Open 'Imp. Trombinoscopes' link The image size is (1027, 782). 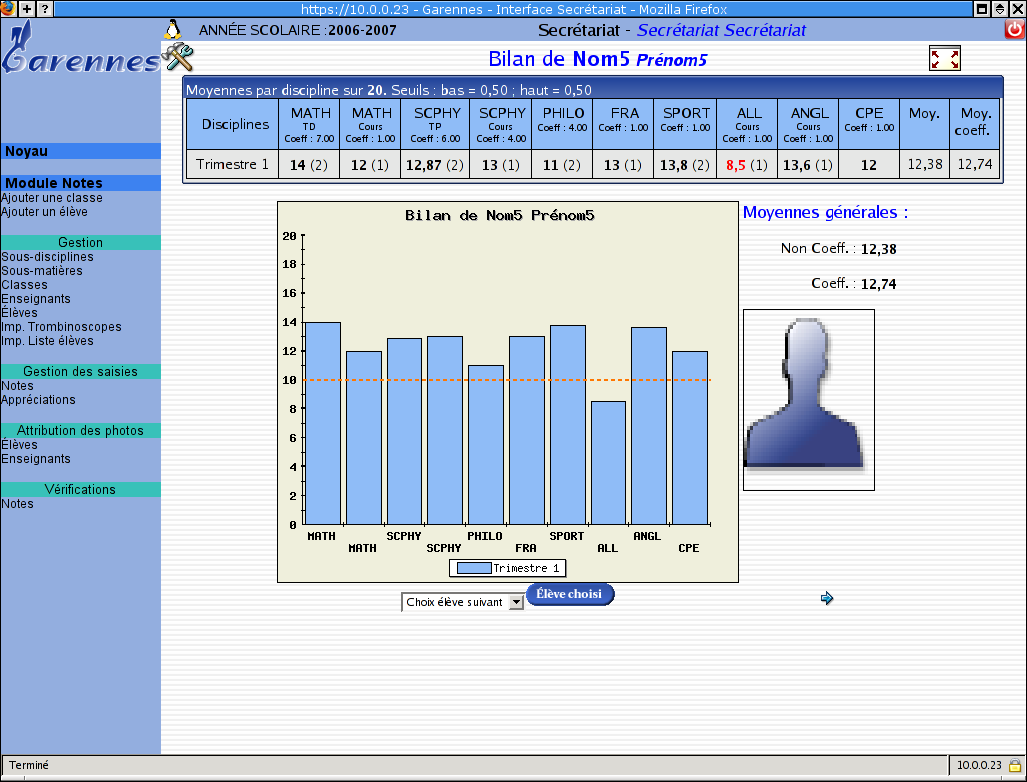61,327
